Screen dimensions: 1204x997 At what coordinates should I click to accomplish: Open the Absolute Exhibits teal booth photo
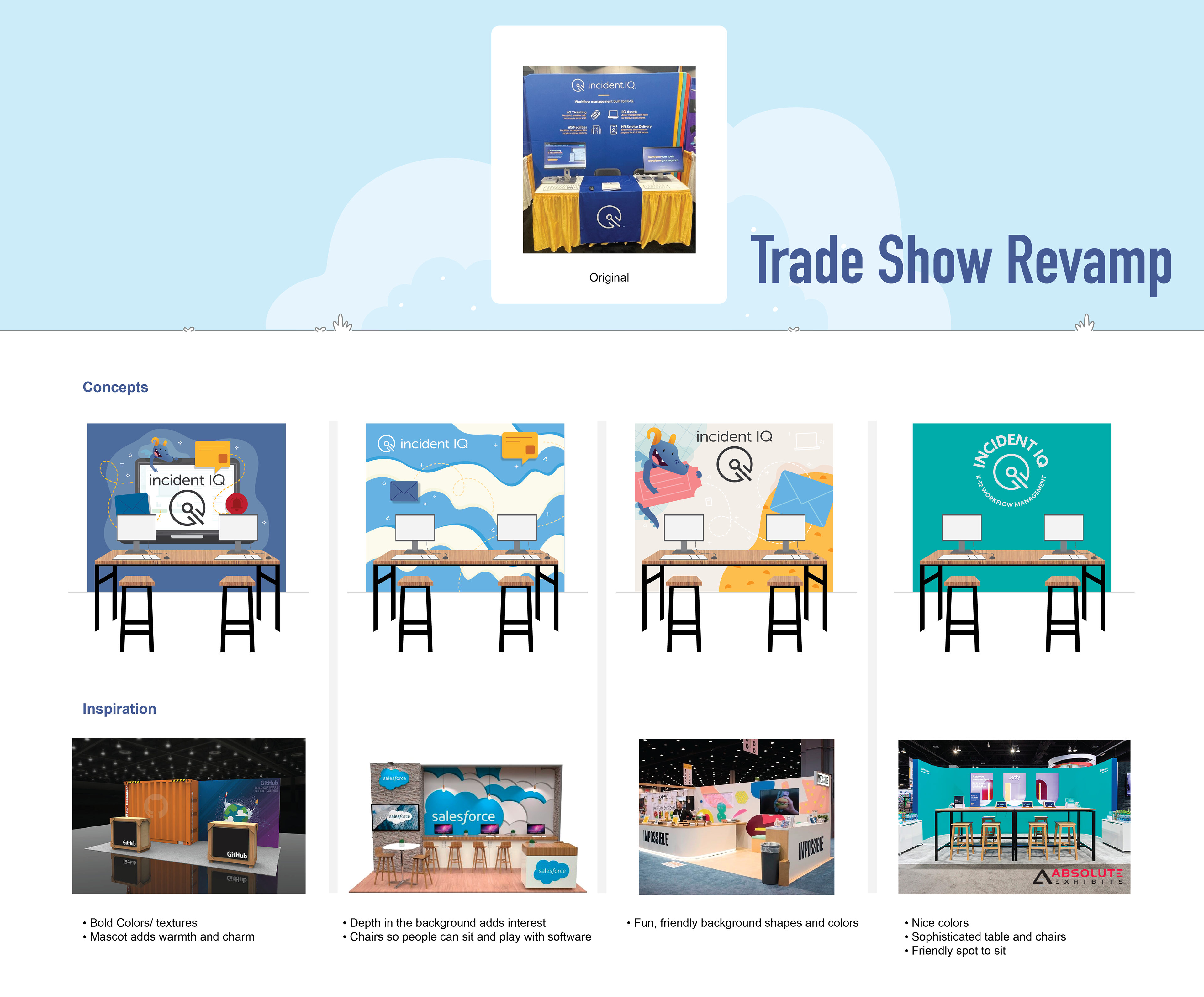(1014, 816)
